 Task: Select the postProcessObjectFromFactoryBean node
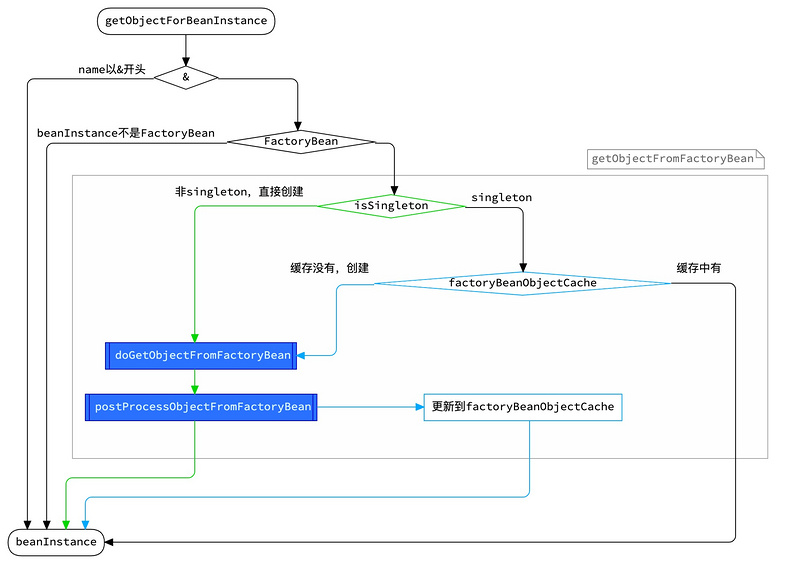click(202, 407)
